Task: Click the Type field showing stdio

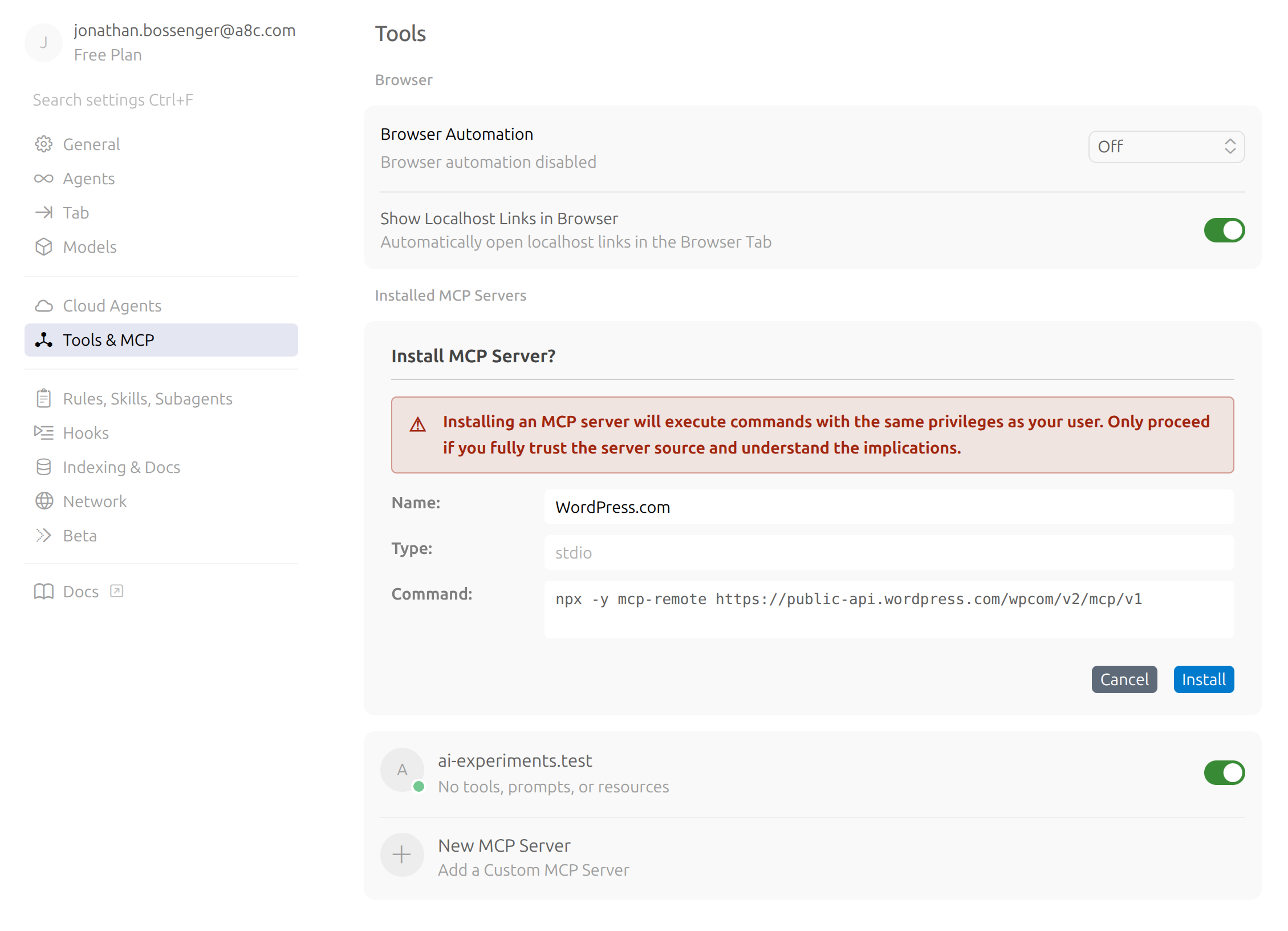Action: (x=889, y=553)
